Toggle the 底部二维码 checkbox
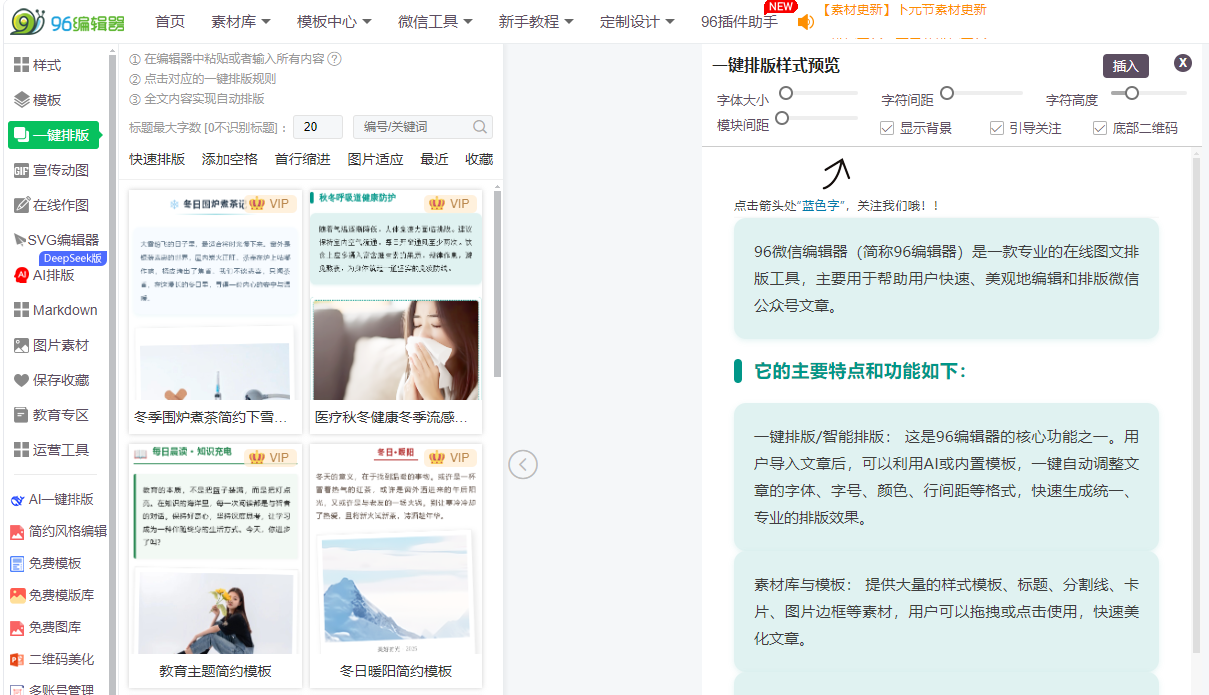 click(x=1100, y=128)
